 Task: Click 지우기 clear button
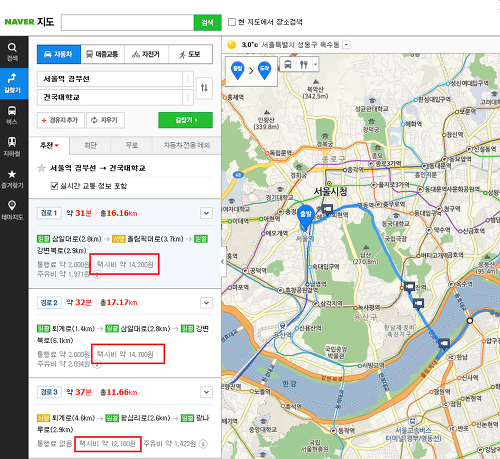click(105, 120)
